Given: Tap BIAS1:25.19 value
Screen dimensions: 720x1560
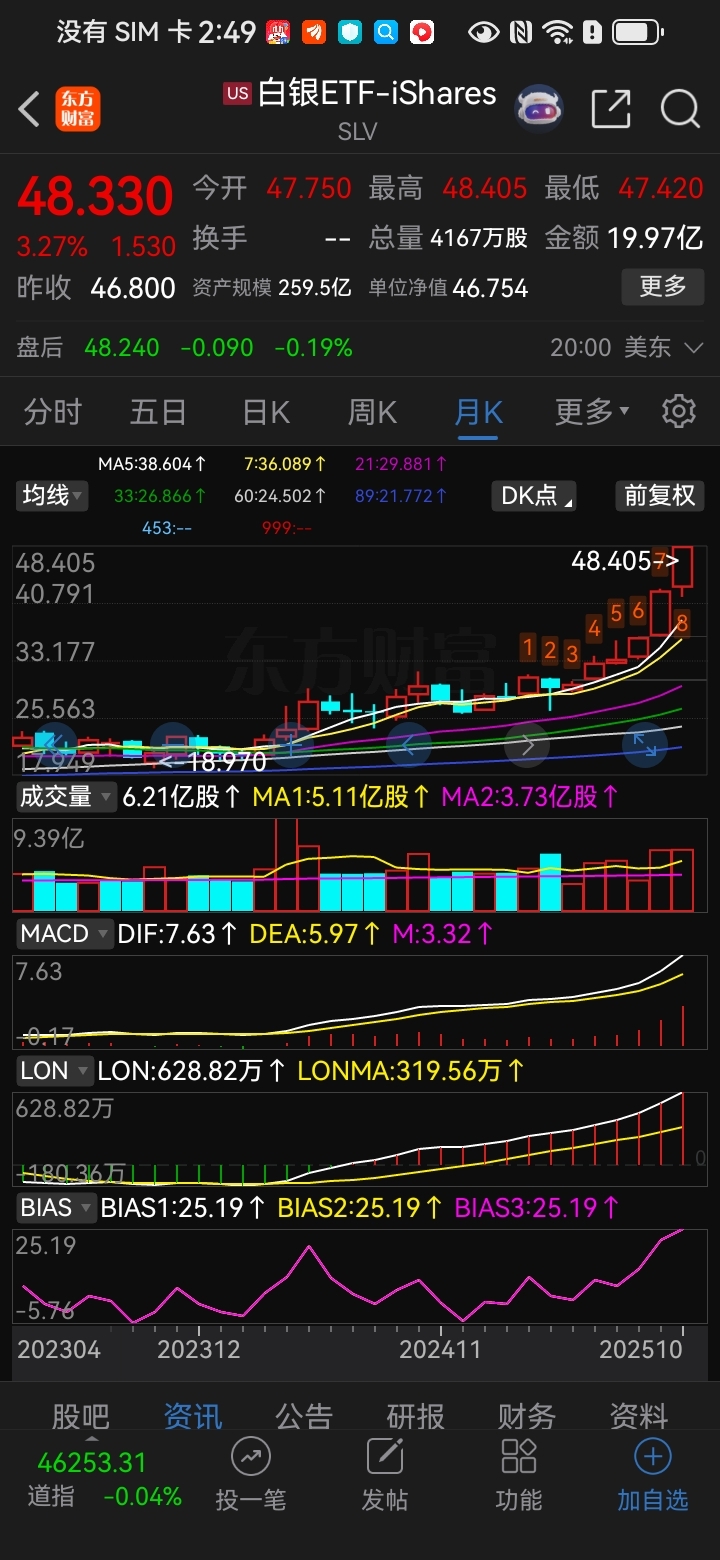Looking at the screenshot, I should tap(183, 1208).
